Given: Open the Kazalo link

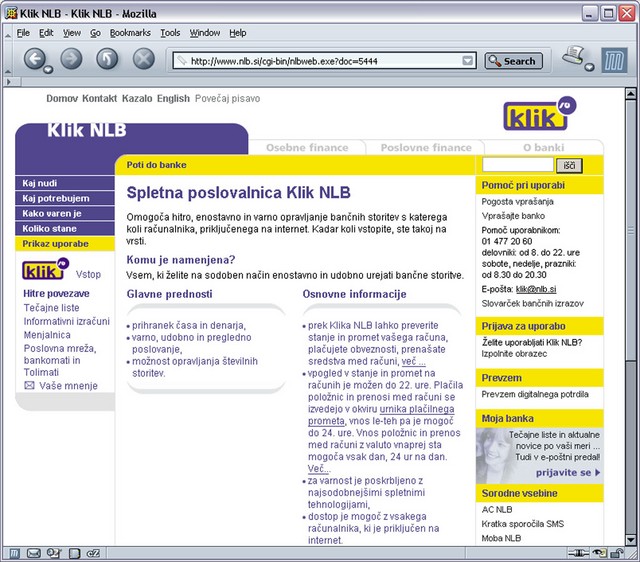Looking at the screenshot, I should click(x=137, y=98).
